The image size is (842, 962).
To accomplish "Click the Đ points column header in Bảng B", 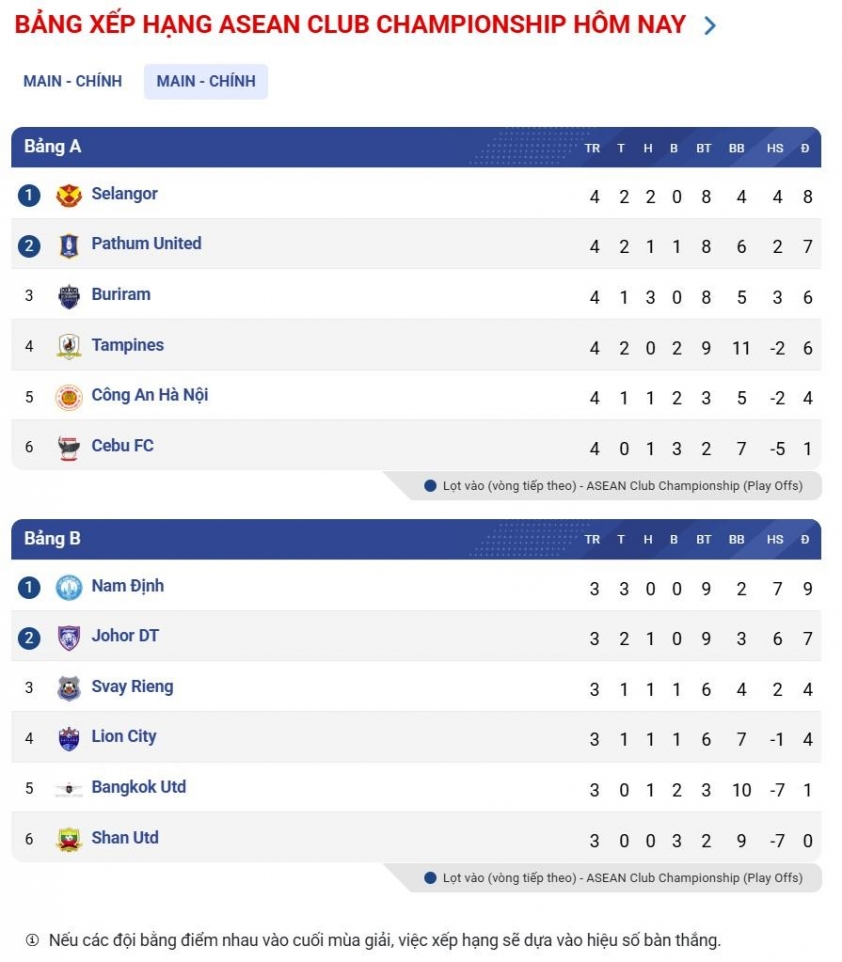I will [x=805, y=540].
